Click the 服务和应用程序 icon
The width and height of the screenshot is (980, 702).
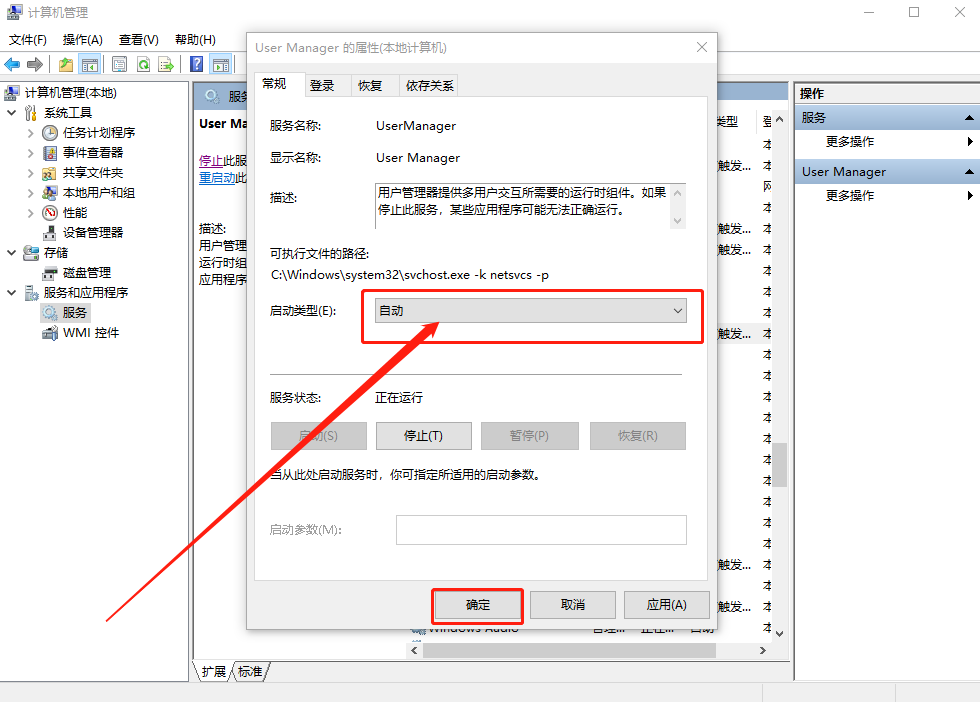(31, 293)
